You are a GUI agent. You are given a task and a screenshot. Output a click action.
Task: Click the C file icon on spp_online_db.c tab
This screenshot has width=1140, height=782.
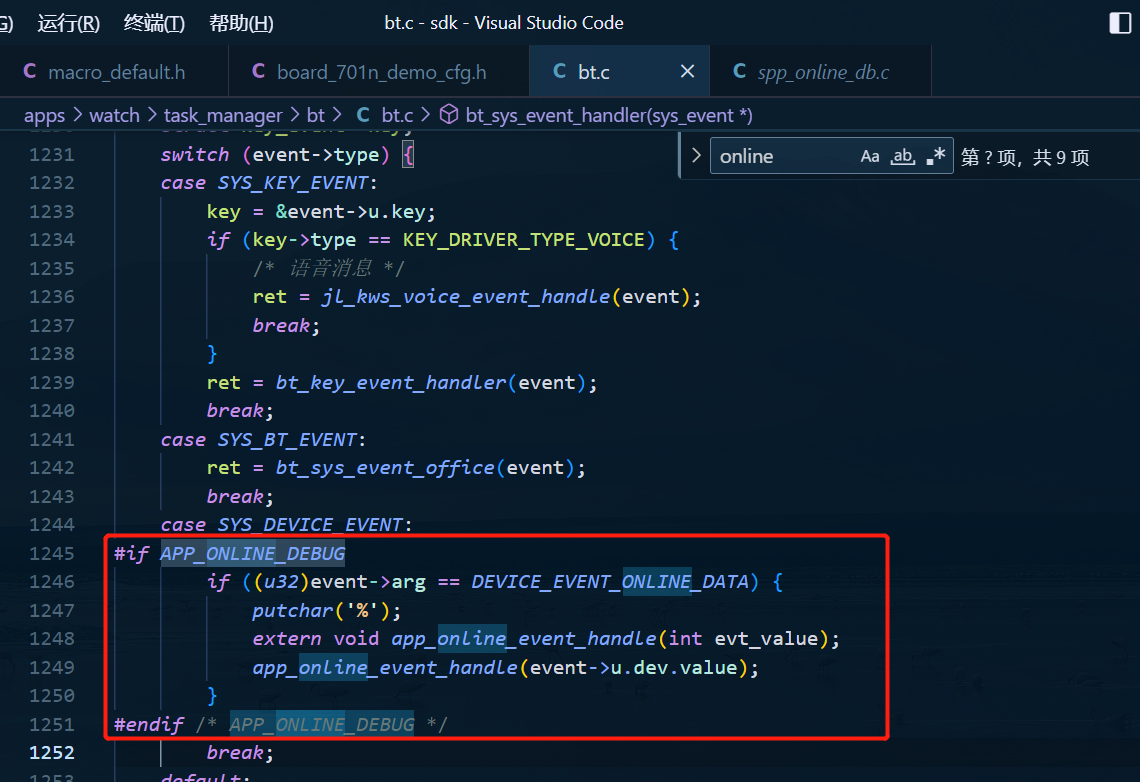pyautogui.click(x=739, y=71)
